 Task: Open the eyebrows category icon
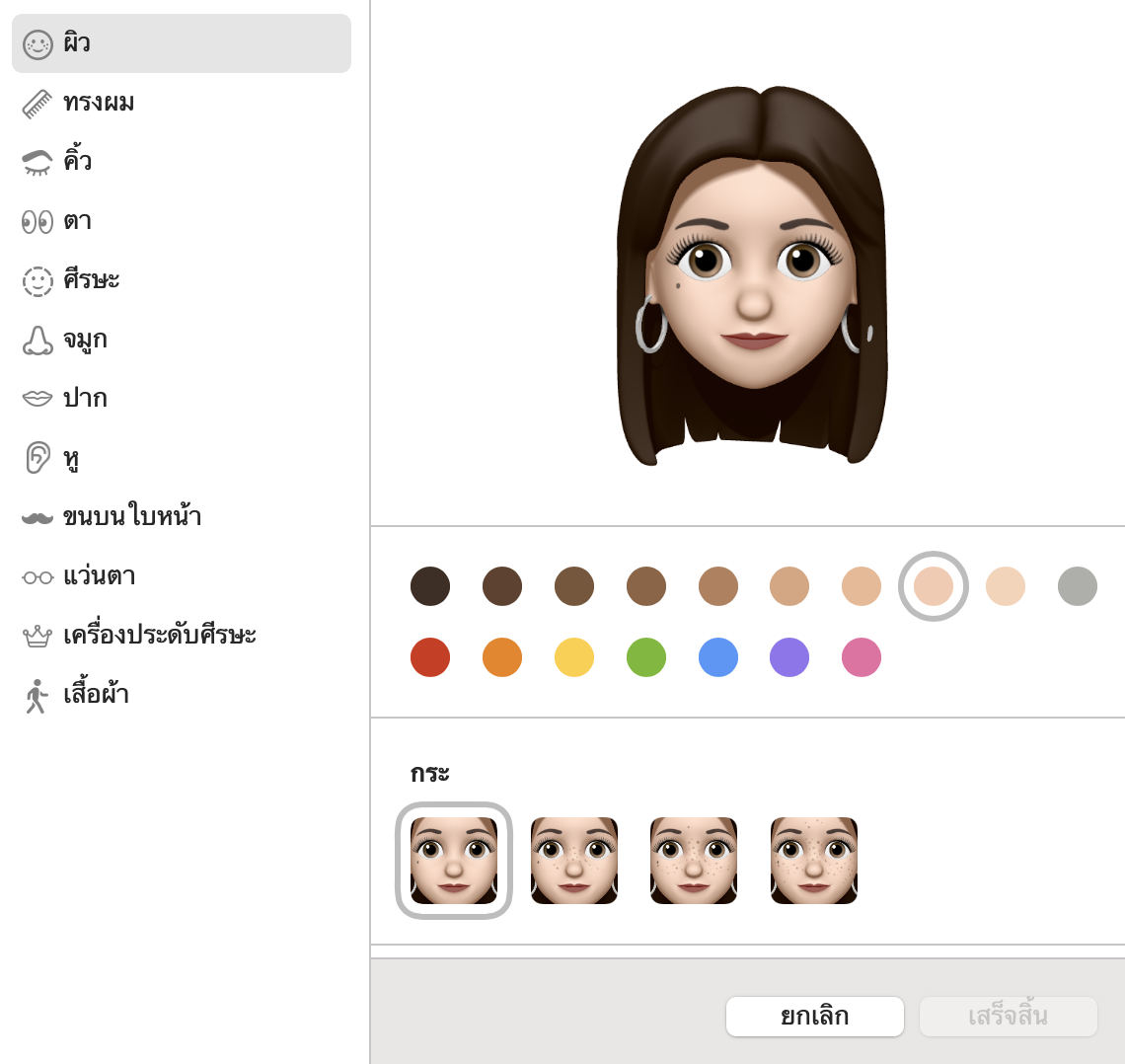coord(37,162)
